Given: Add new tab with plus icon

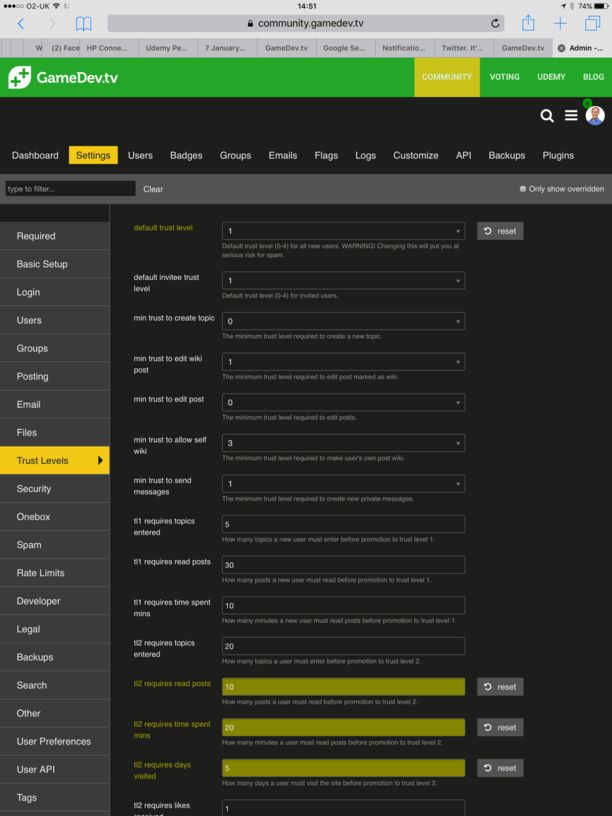Looking at the screenshot, I should point(560,23).
